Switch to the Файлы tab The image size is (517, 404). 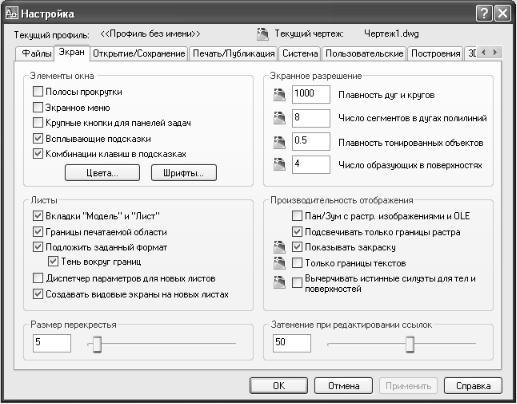(x=36, y=54)
